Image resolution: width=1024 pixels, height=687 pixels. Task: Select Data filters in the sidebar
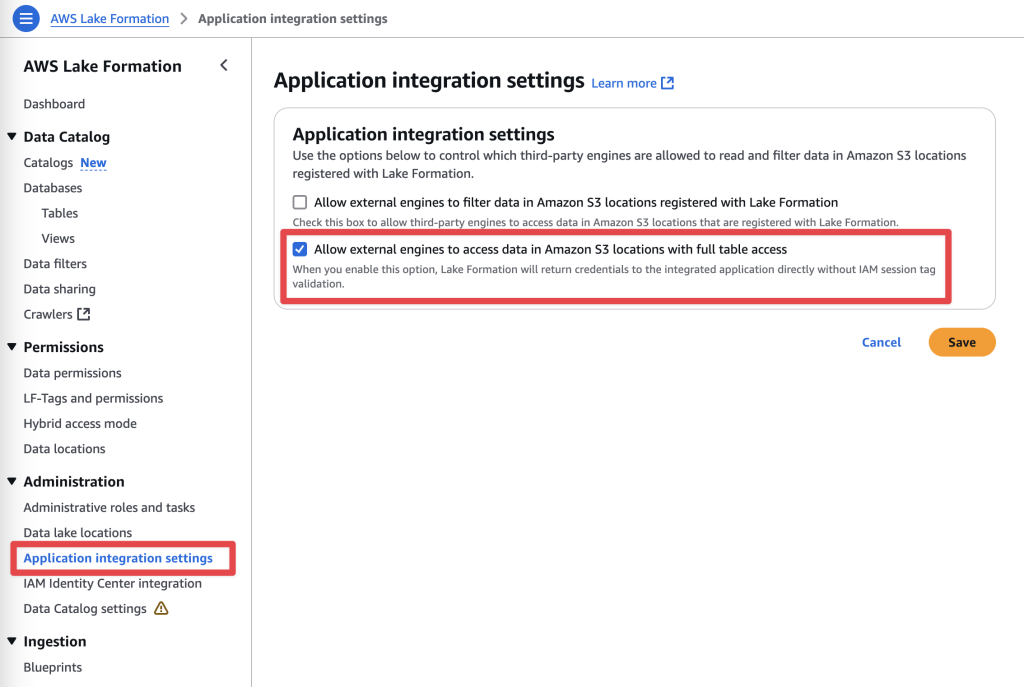pyautogui.click(x=55, y=264)
